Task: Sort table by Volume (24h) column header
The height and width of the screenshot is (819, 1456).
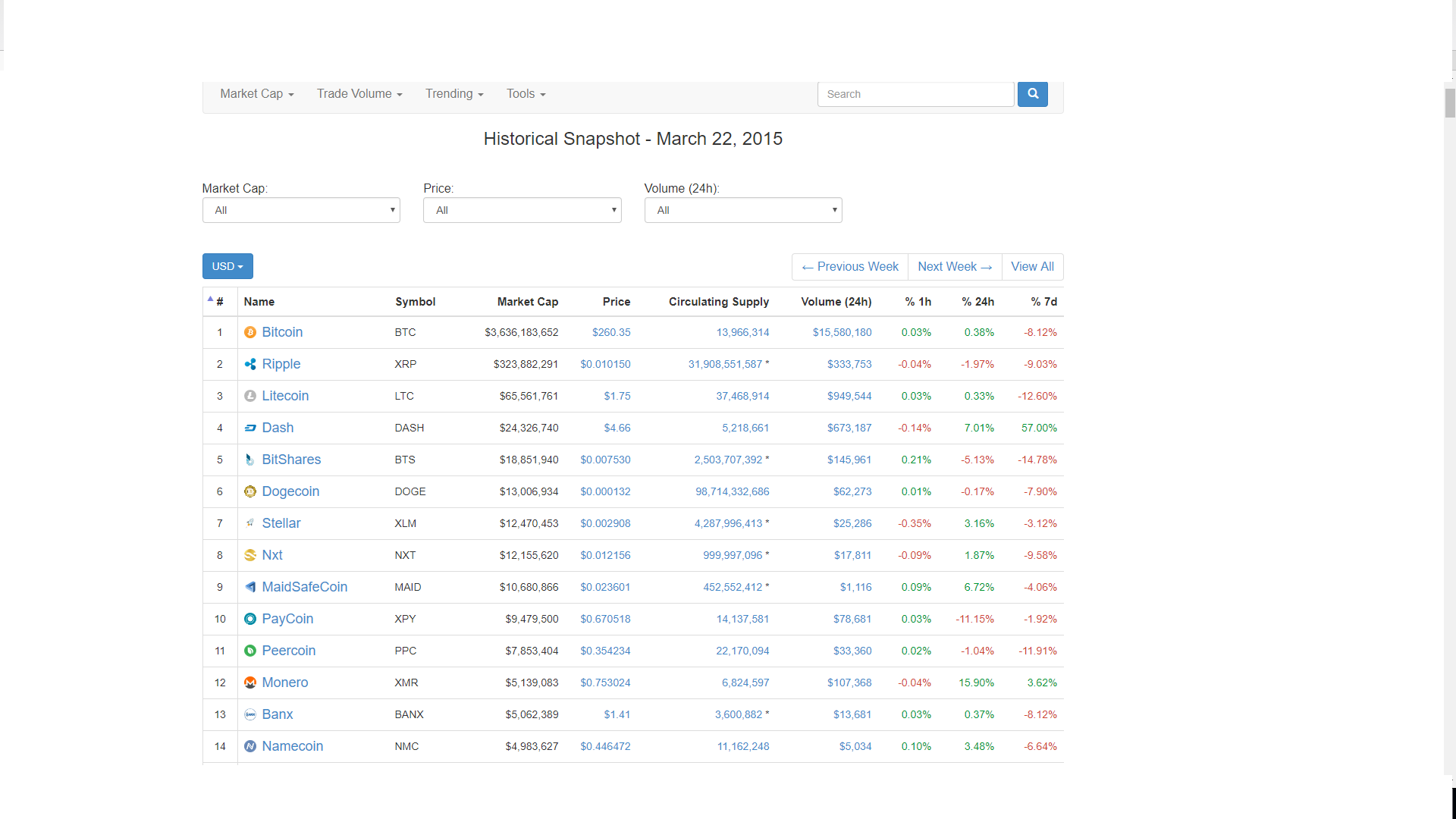Action: tap(836, 302)
